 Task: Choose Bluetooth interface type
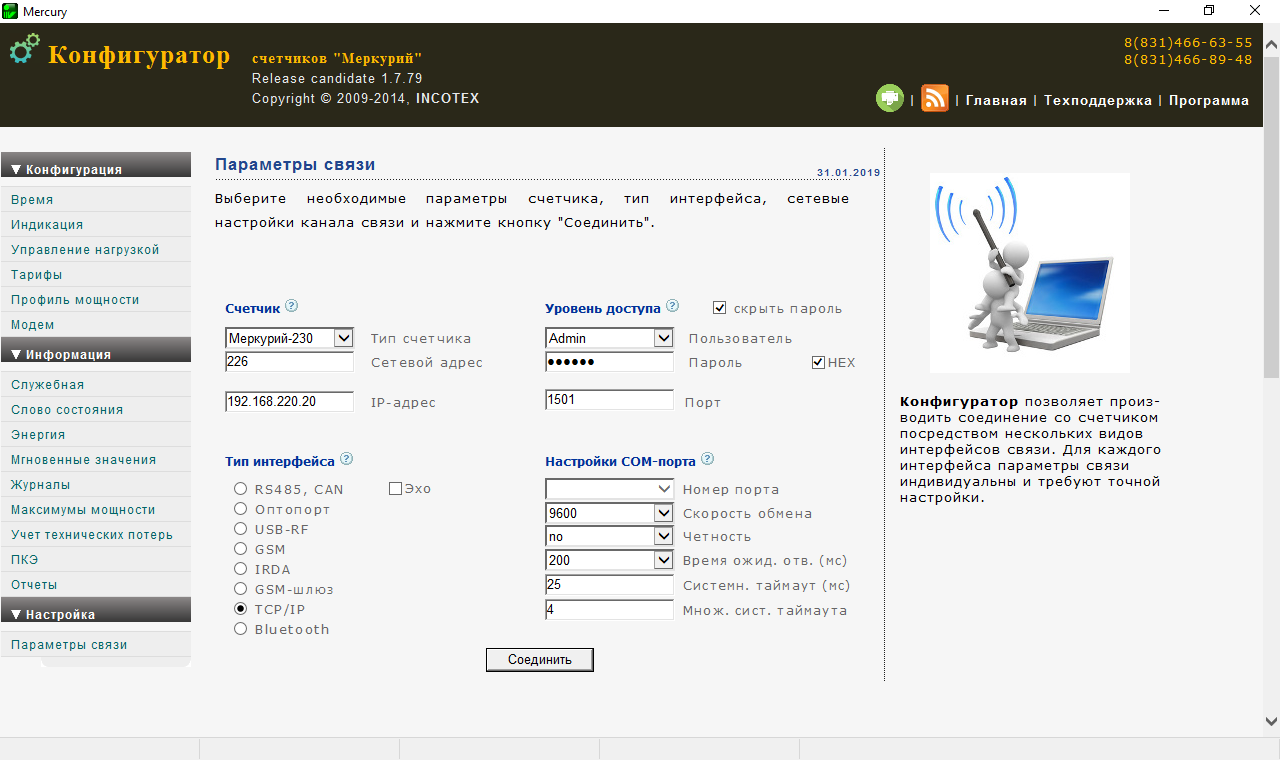coord(240,629)
